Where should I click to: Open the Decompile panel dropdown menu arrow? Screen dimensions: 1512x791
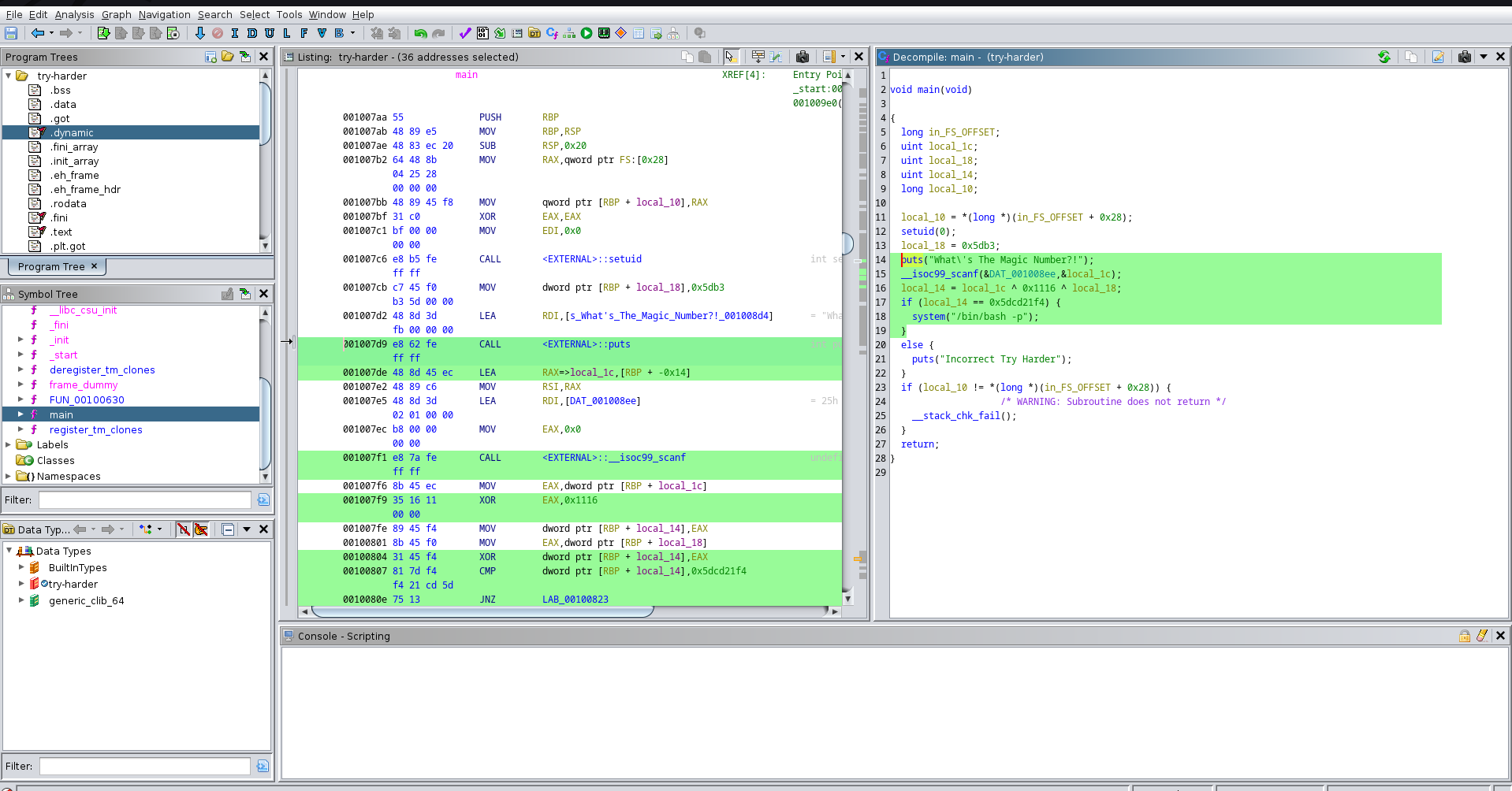coord(1484,57)
